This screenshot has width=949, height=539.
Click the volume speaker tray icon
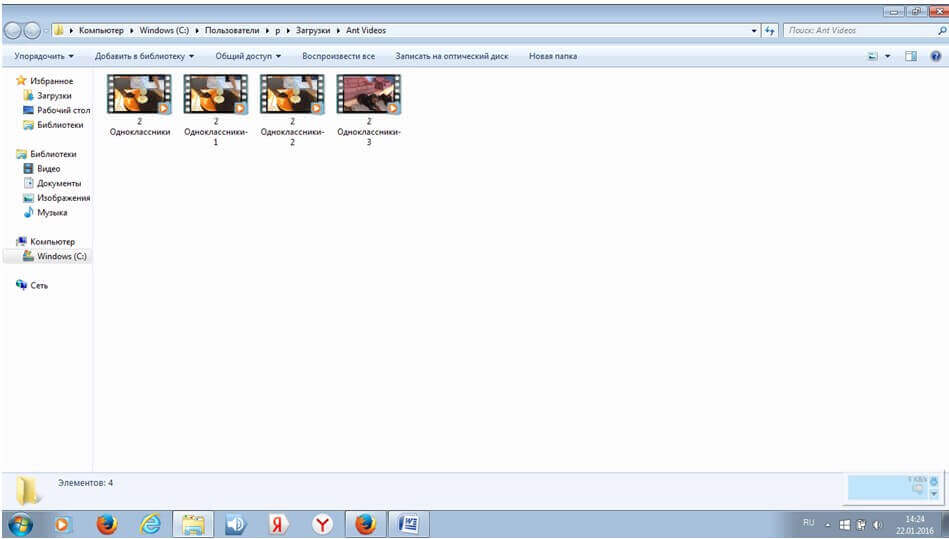click(877, 525)
